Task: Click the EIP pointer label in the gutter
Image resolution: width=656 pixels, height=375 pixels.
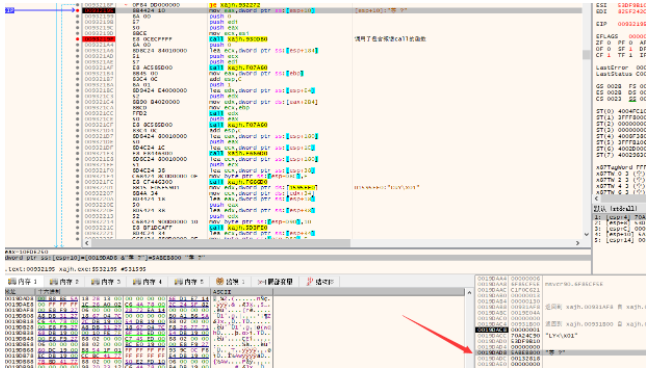Action: (10, 10)
